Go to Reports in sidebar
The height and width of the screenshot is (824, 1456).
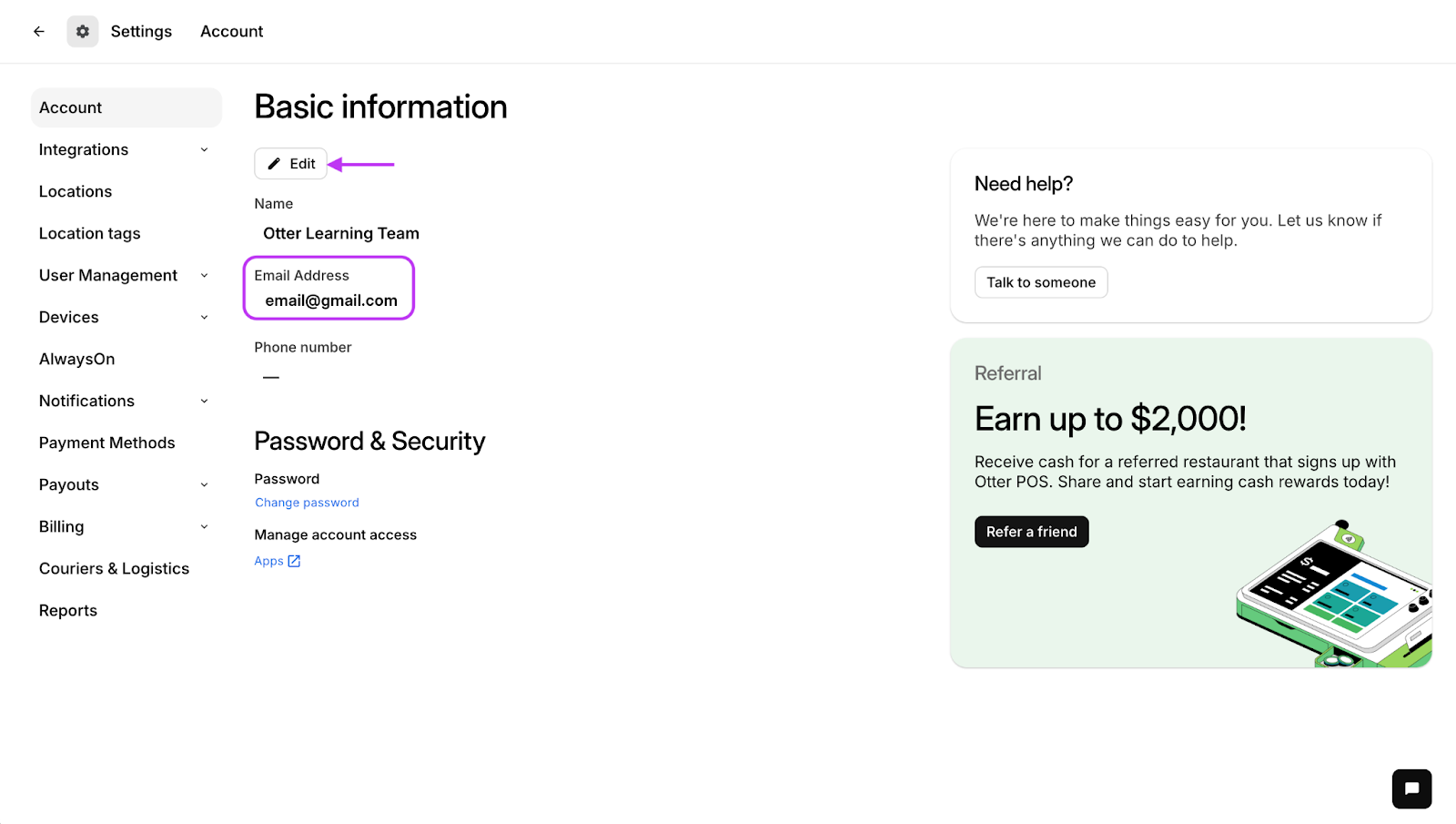coord(68,610)
